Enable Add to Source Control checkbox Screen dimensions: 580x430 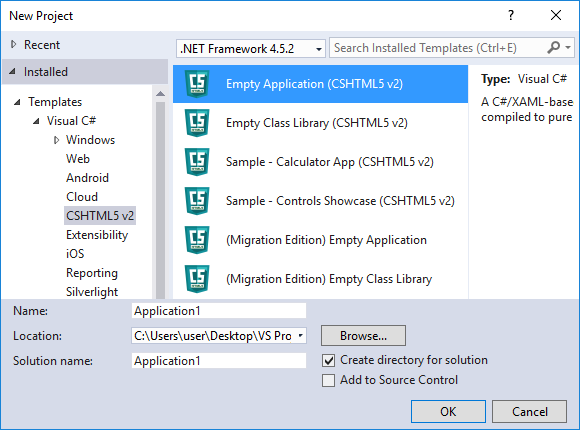328,380
